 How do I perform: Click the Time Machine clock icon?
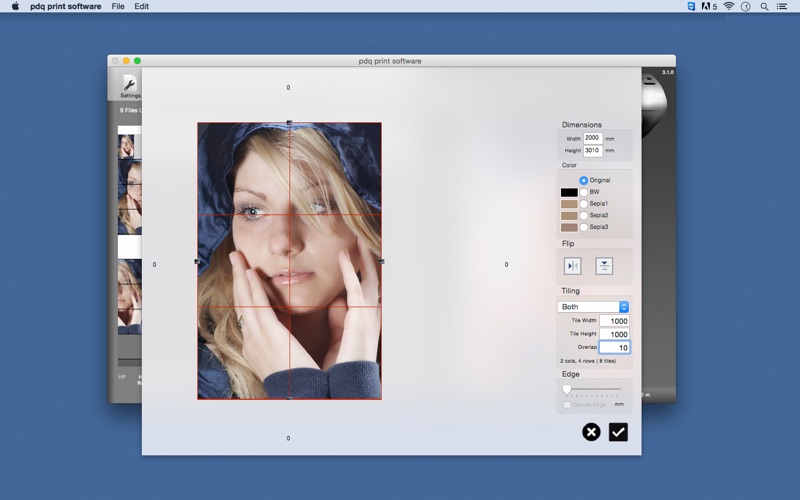coord(745,6)
